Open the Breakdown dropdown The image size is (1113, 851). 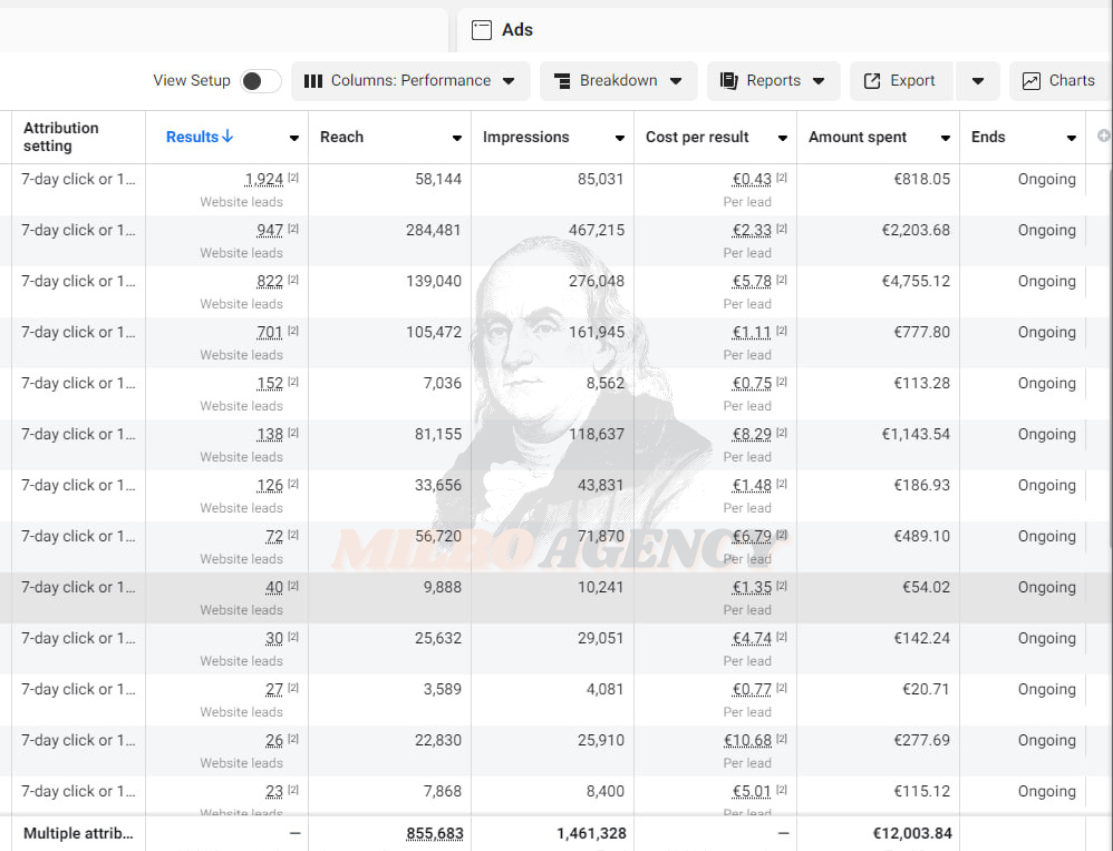point(618,81)
